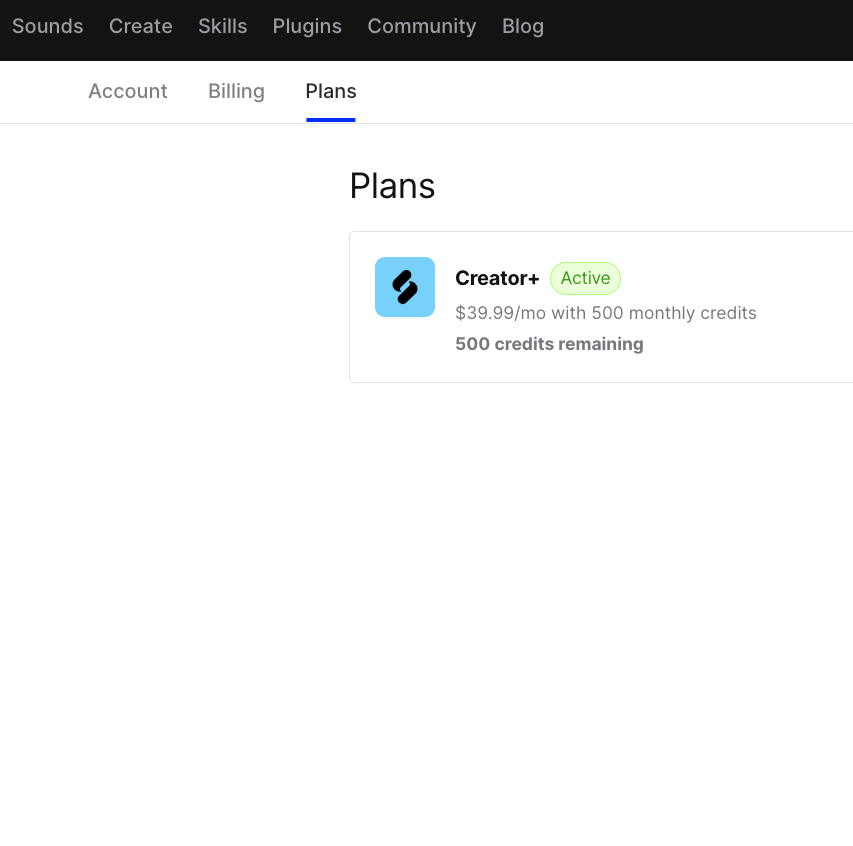
Task: Switch to the Account tab
Action: (x=128, y=91)
